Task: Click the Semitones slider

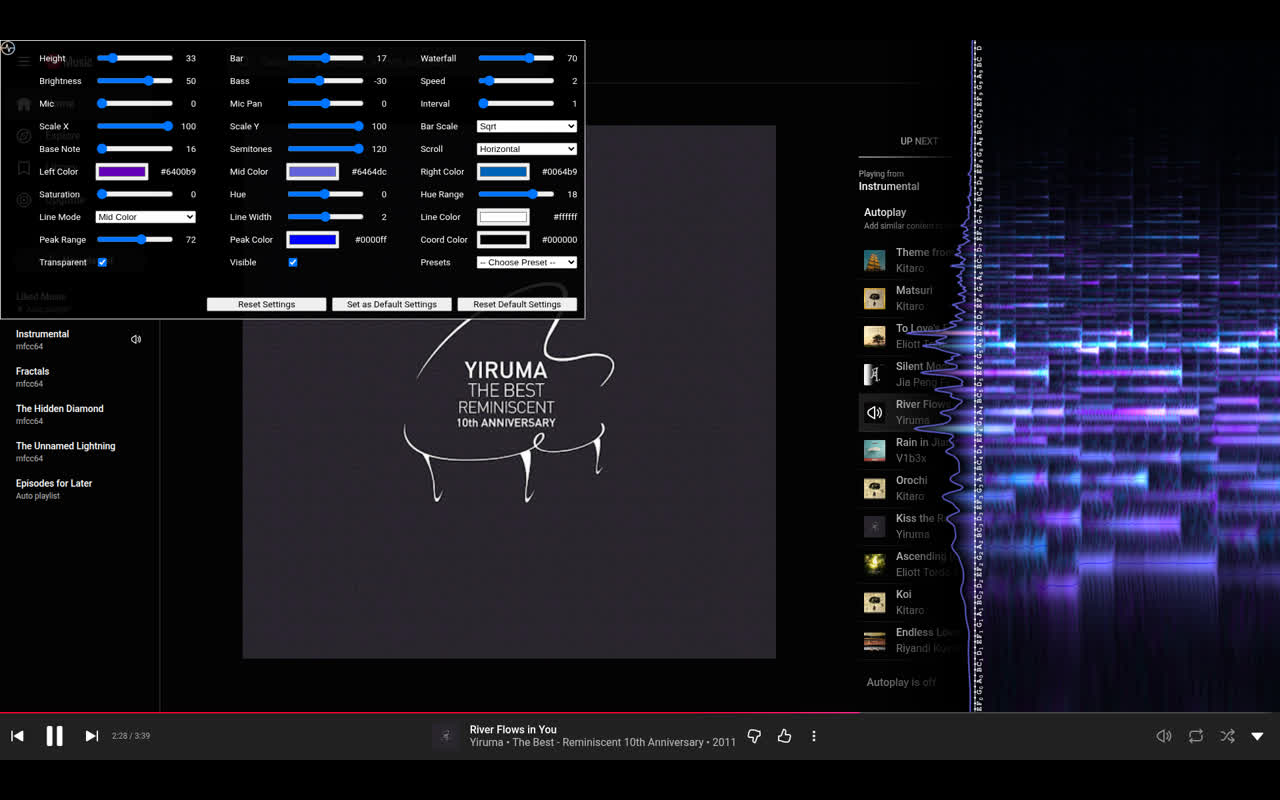Action: coord(325,149)
